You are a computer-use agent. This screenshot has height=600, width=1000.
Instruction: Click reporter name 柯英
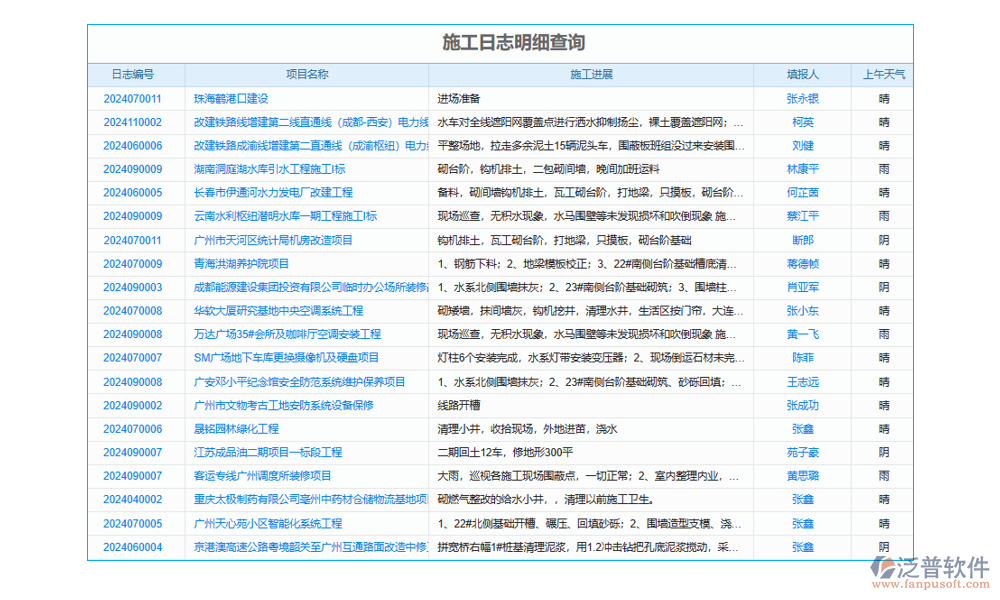click(x=802, y=122)
